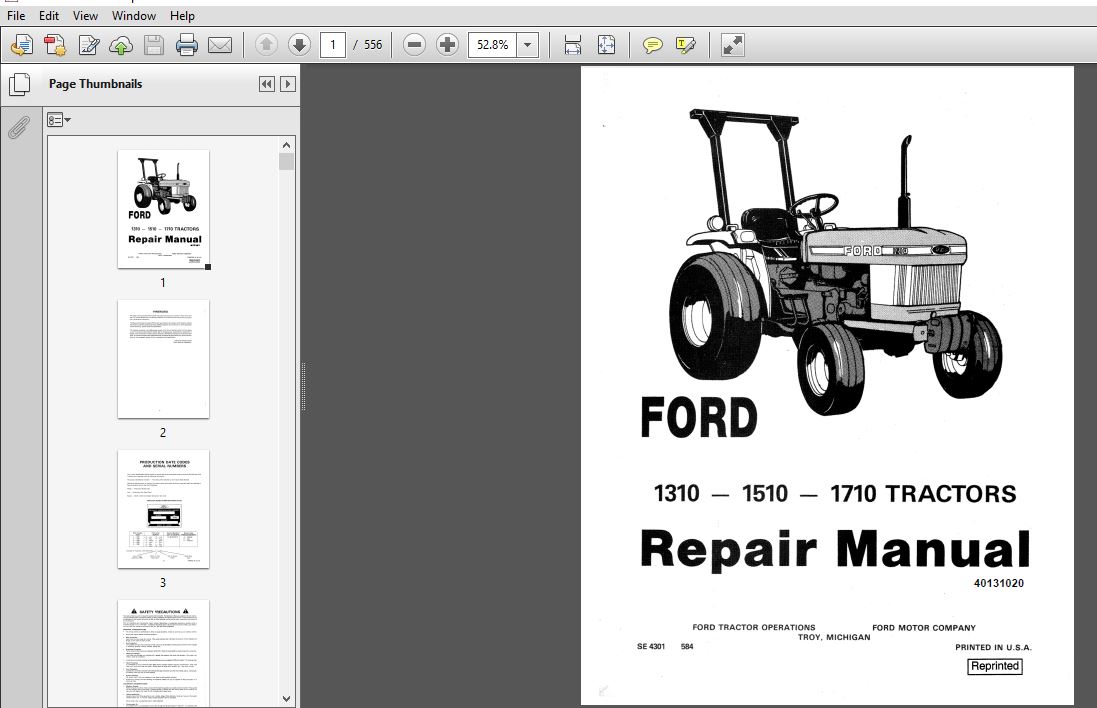Click the "Repair Manual" title on page
Screen dimensions: 1097x708
835,549
